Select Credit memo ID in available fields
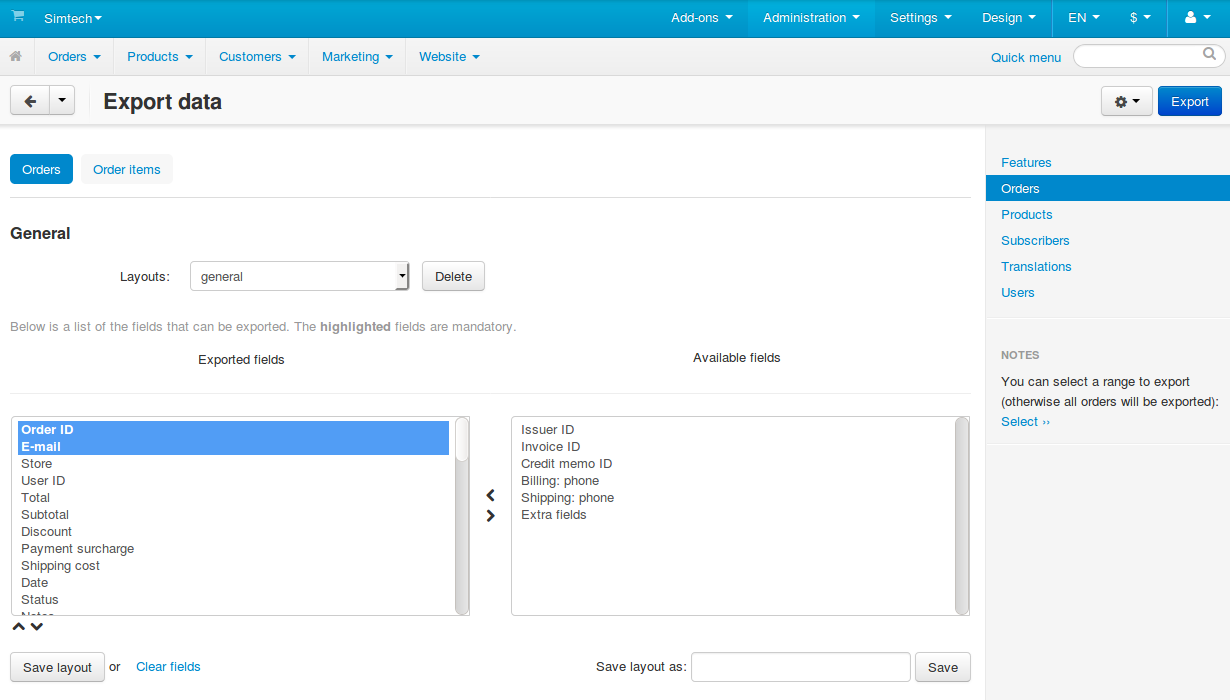 (x=733, y=463)
